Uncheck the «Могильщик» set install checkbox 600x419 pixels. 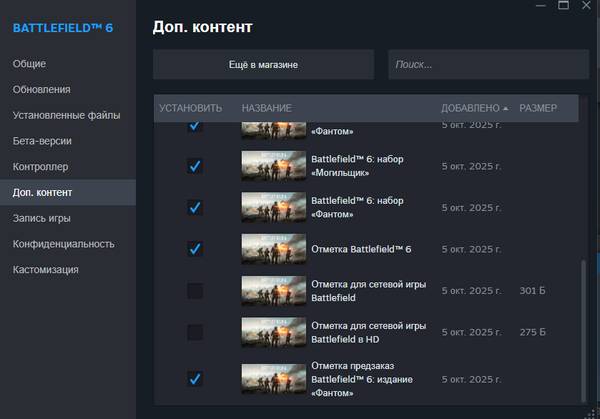[195, 166]
